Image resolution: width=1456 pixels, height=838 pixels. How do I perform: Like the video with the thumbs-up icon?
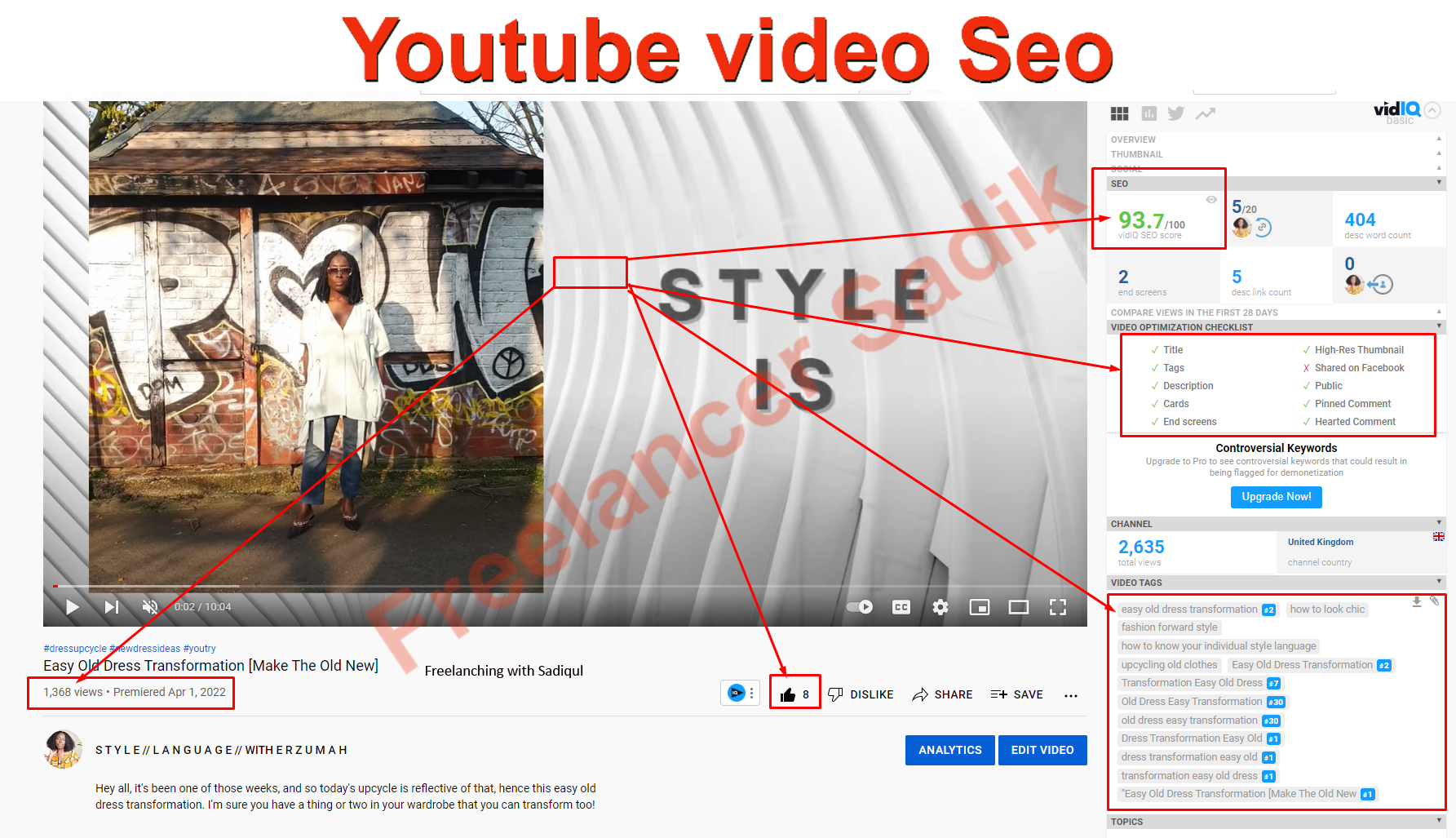[x=788, y=694]
